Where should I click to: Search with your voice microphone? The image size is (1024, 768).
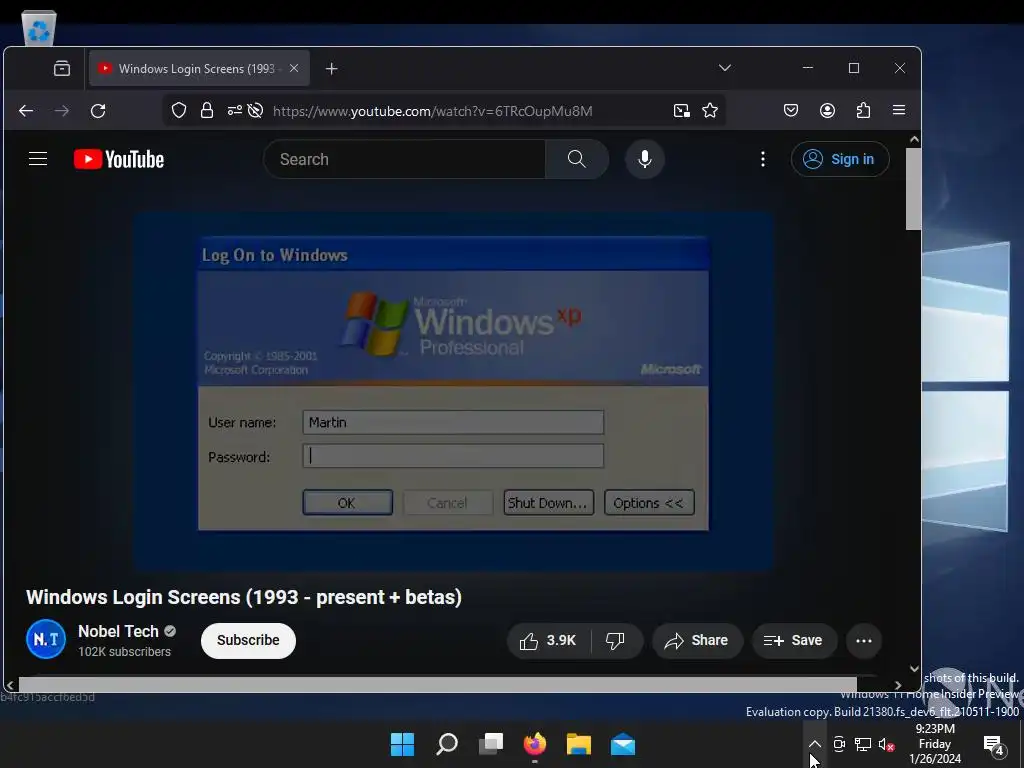click(645, 159)
